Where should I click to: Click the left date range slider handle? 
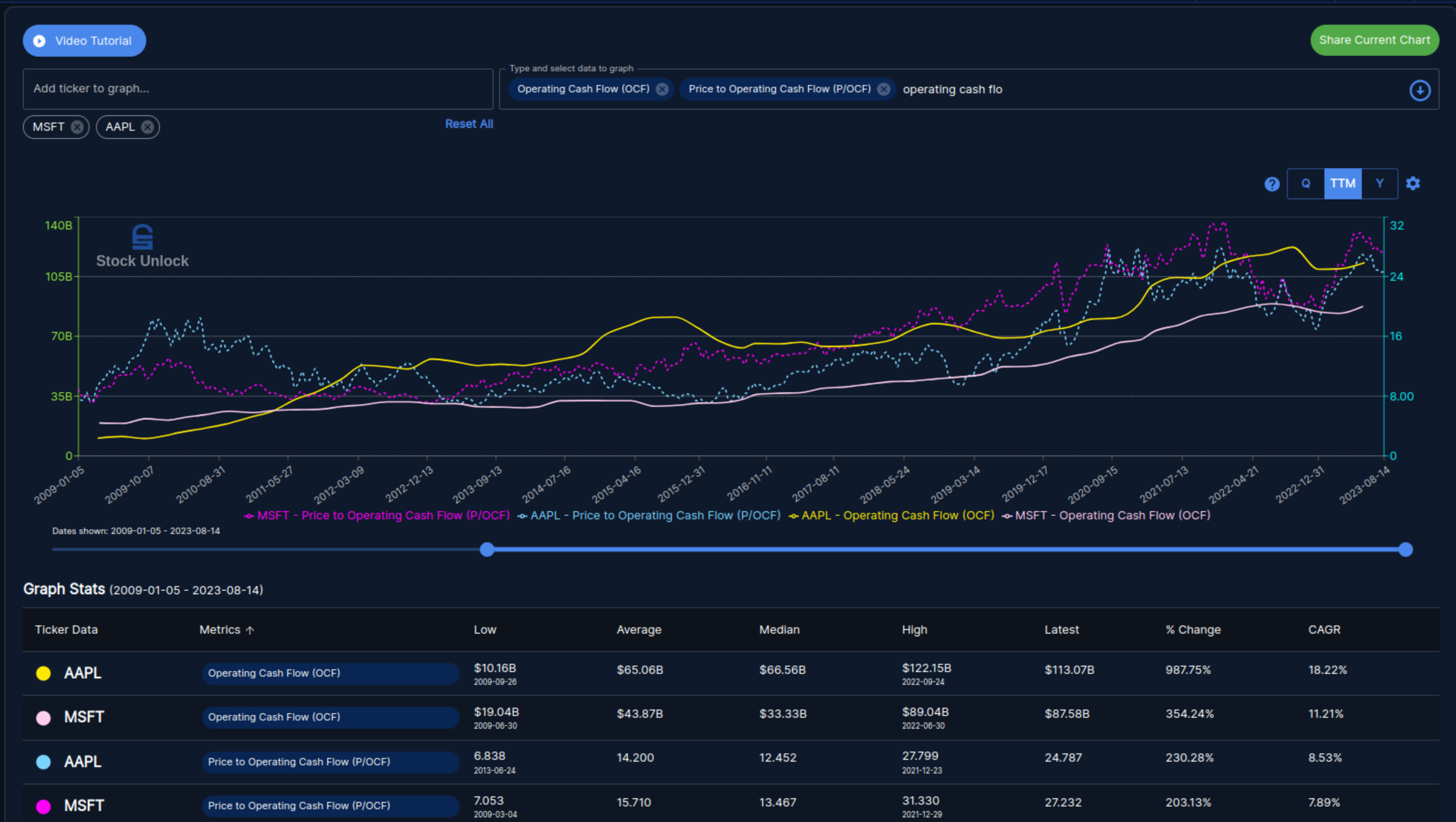click(x=486, y=549)
